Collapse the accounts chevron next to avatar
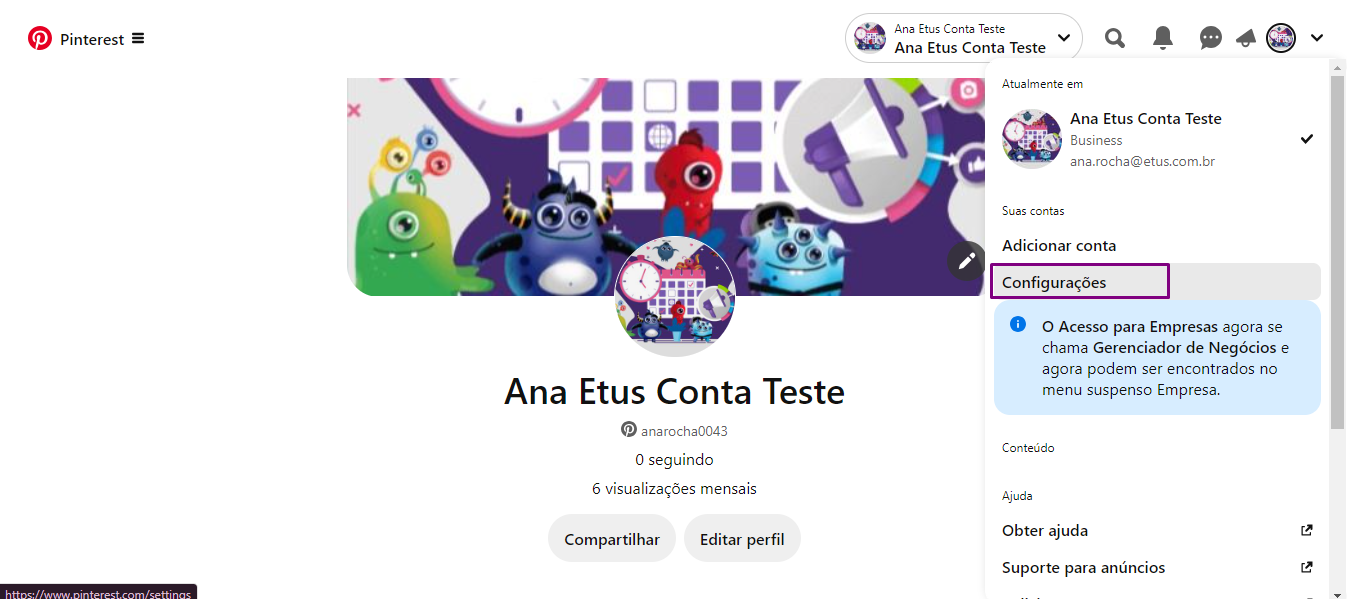Screen dimensions: 1347x599 [x=1317, y=39]
